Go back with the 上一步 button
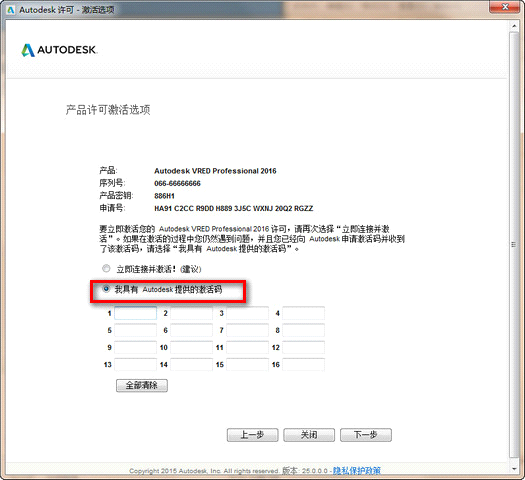This screenshot has width=525, height=480. 252,435
